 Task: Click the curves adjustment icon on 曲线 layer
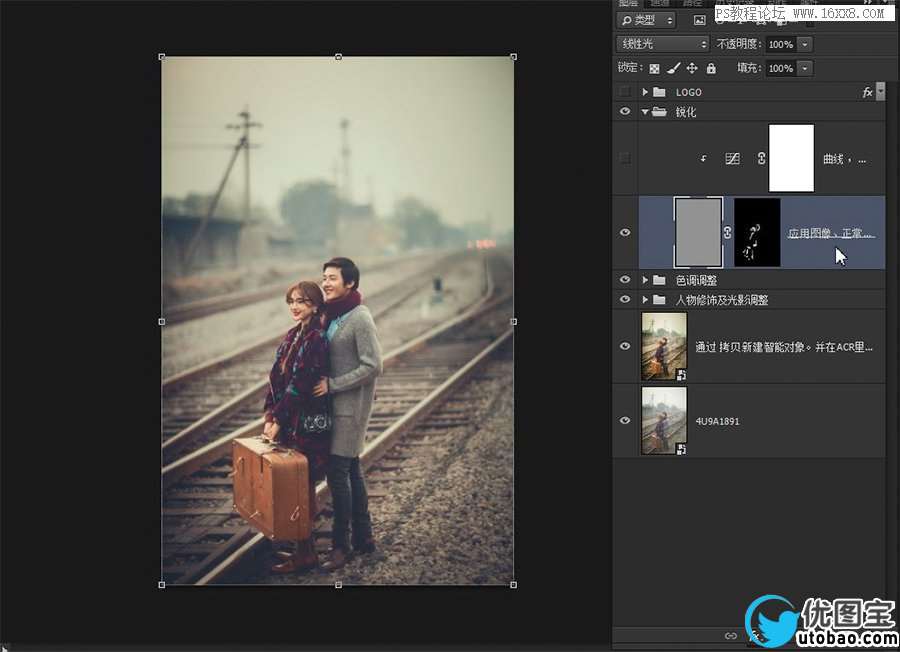click(x=732, y=158)
